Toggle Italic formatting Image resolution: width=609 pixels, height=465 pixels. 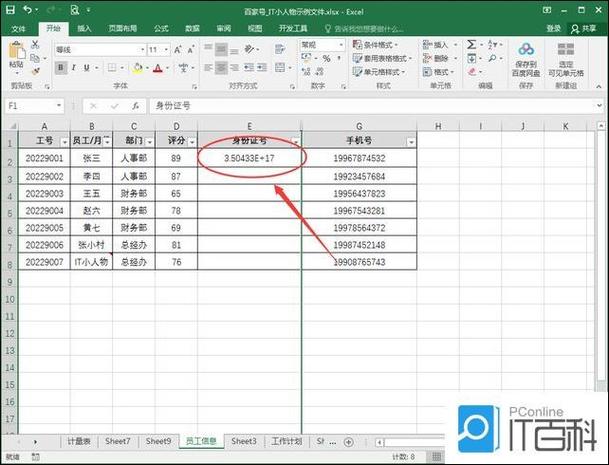(73, 68)
